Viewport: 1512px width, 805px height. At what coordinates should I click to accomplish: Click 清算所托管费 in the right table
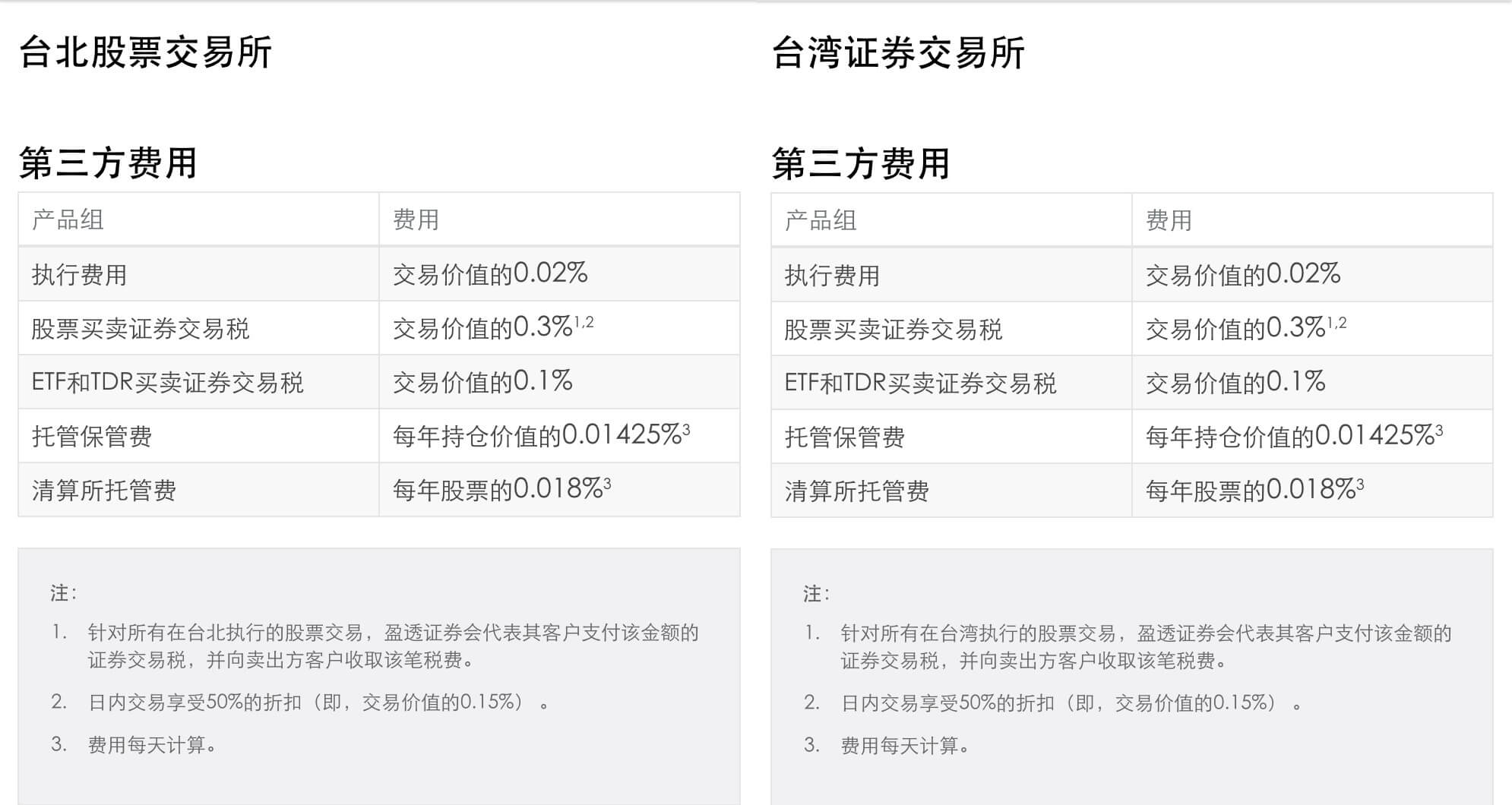click(856, 491)
